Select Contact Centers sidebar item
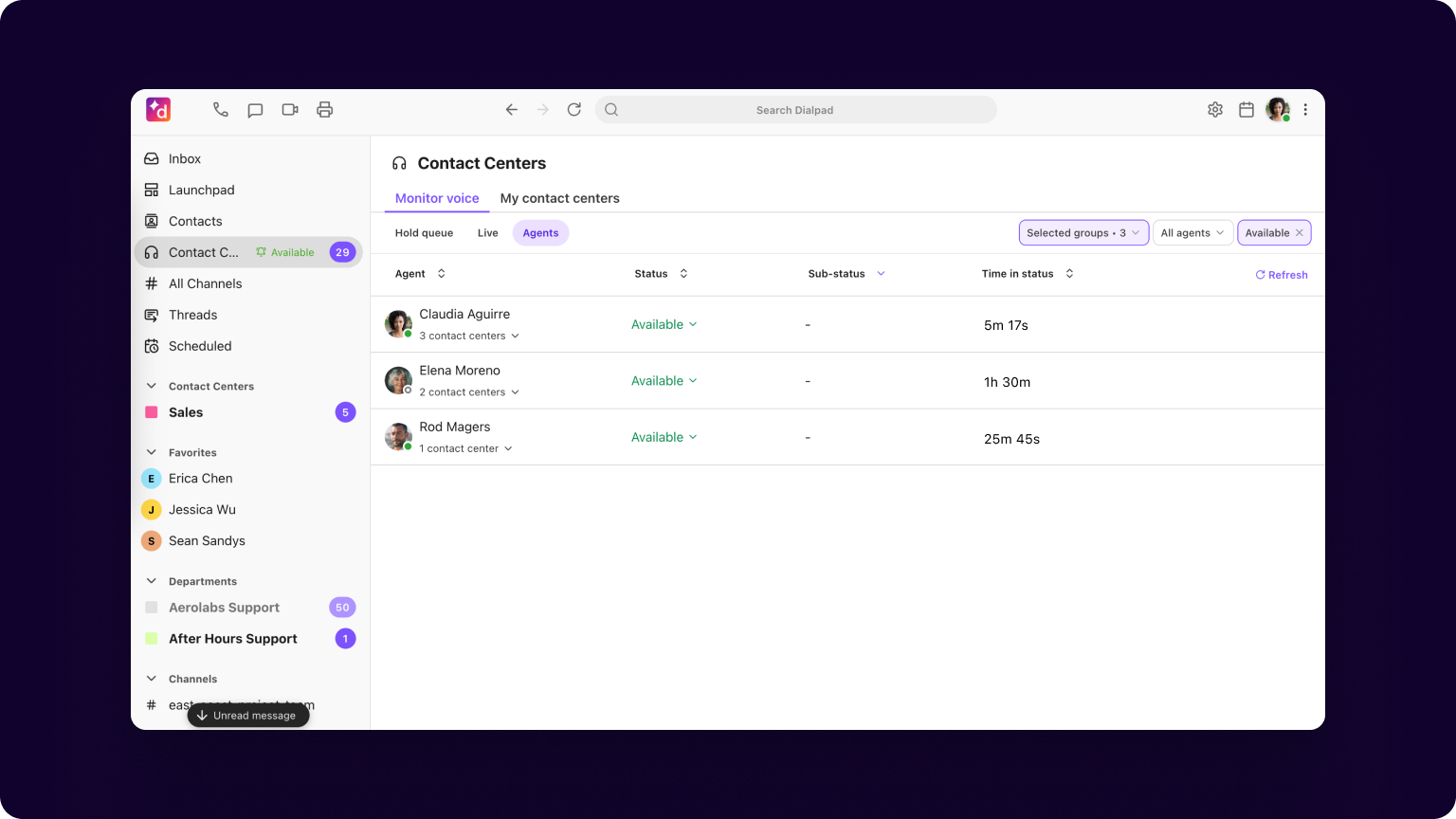The image size is (1456, 819). click(246, 252)
